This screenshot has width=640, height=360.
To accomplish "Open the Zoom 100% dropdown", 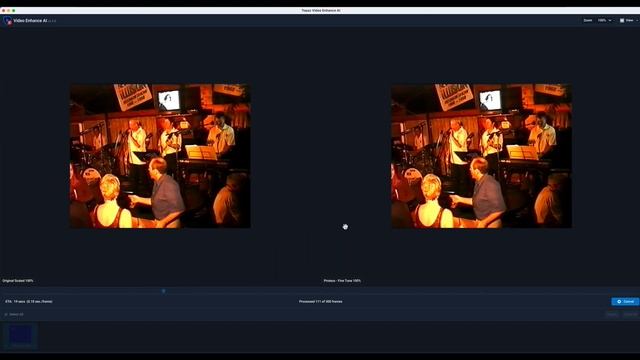I will pos(605,20).
